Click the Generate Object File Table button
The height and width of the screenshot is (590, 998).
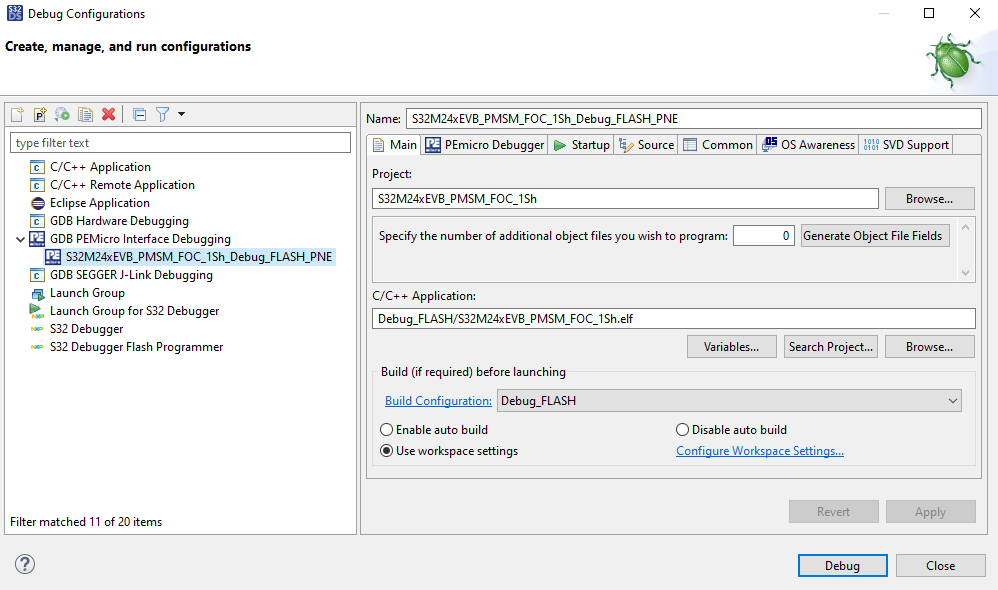874,235
